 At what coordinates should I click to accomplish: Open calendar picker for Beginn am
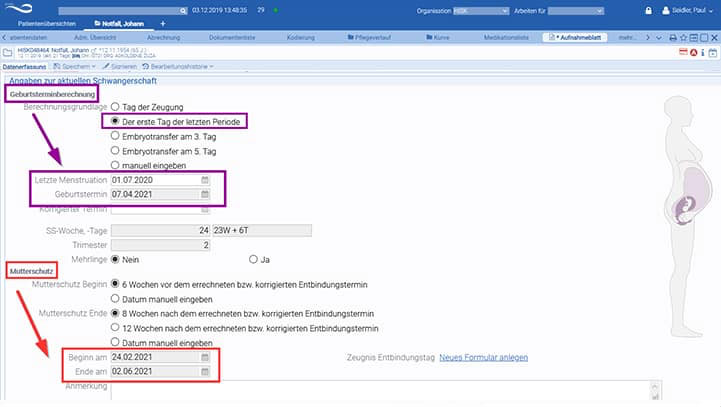[x=205, y=357]
